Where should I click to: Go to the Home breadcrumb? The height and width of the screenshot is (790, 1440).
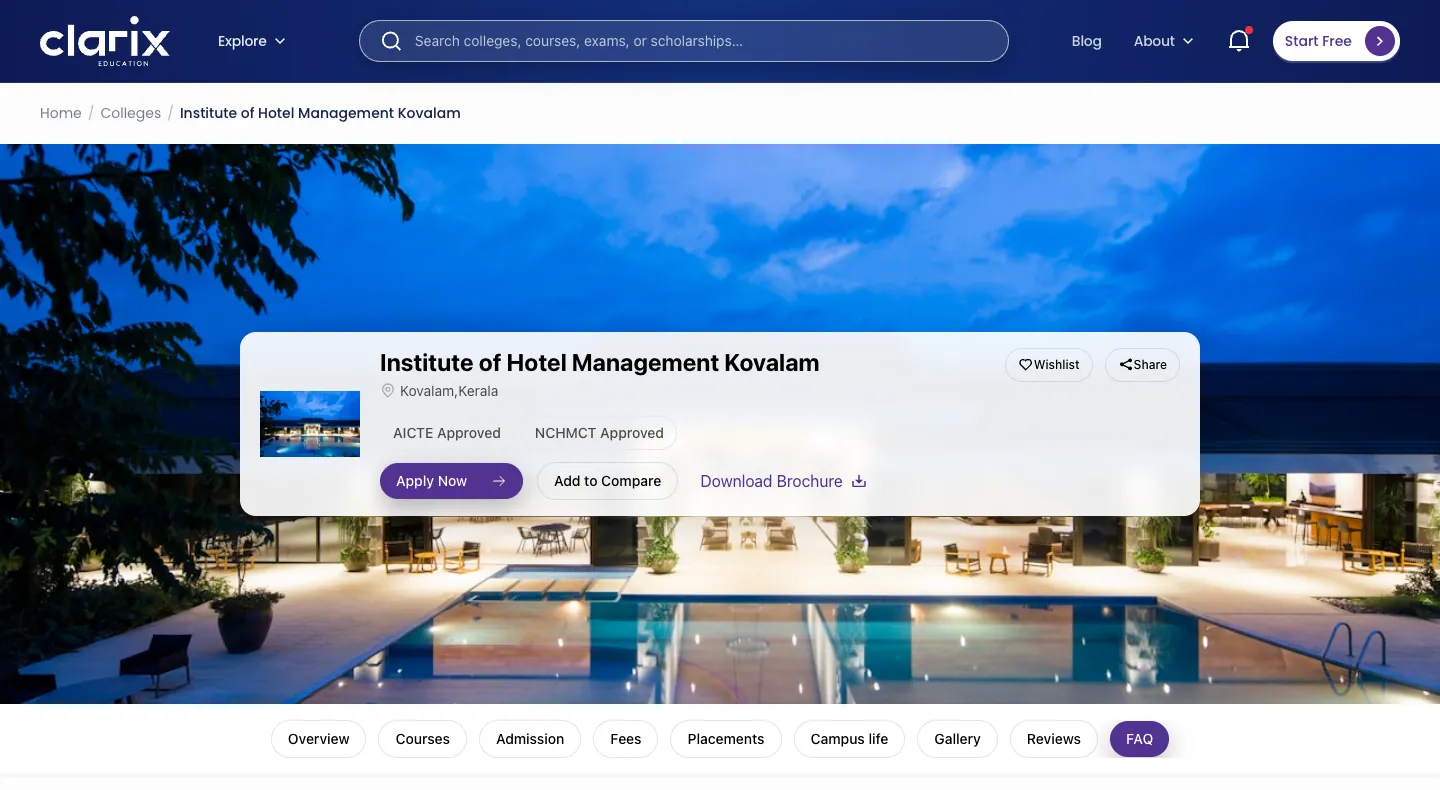pyautogui.click(x=61, y=113)
